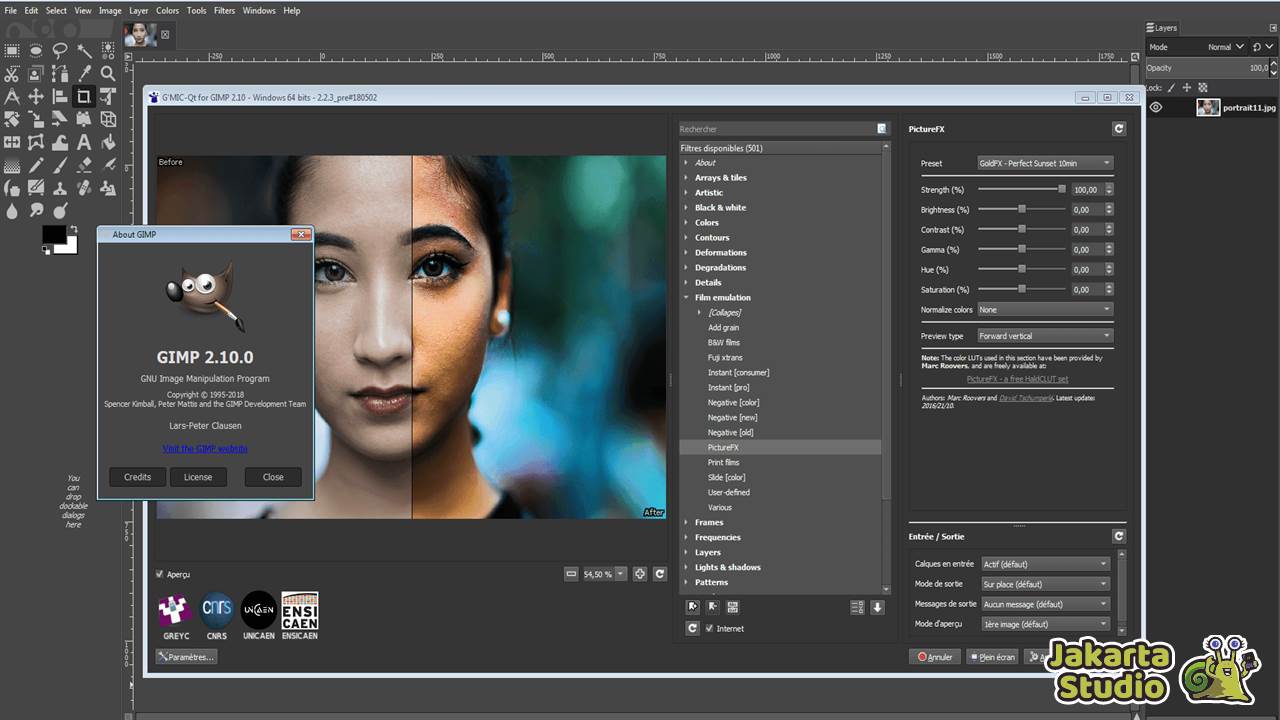Open the Preview type dropdown

pos(1044,336)
